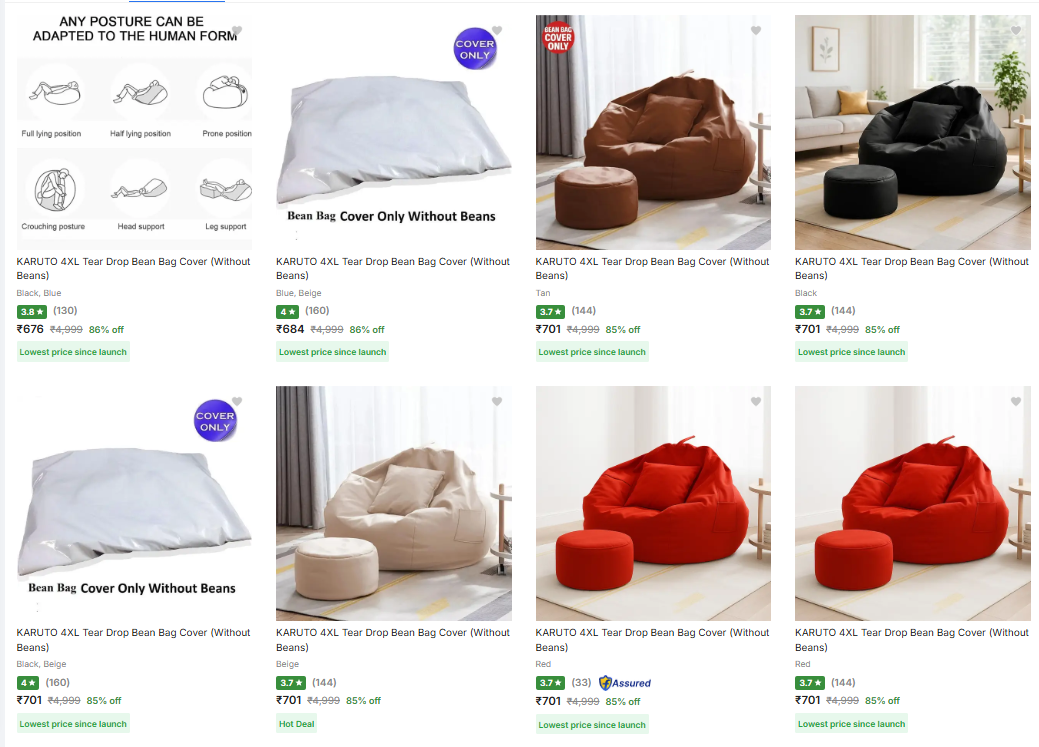Wishlist the Black, Blue bean bag cover
The image size is (1039, 747).
coord(236,31)
